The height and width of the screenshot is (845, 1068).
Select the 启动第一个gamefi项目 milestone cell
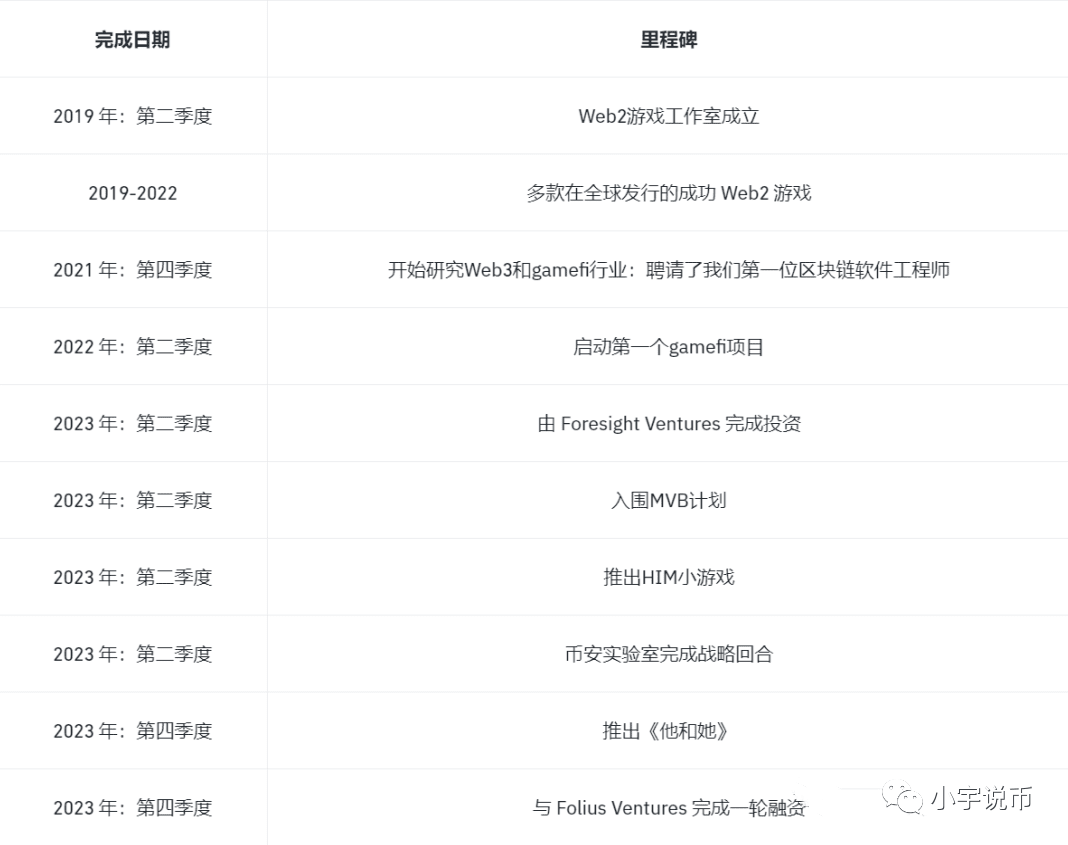tap(667, 346)
